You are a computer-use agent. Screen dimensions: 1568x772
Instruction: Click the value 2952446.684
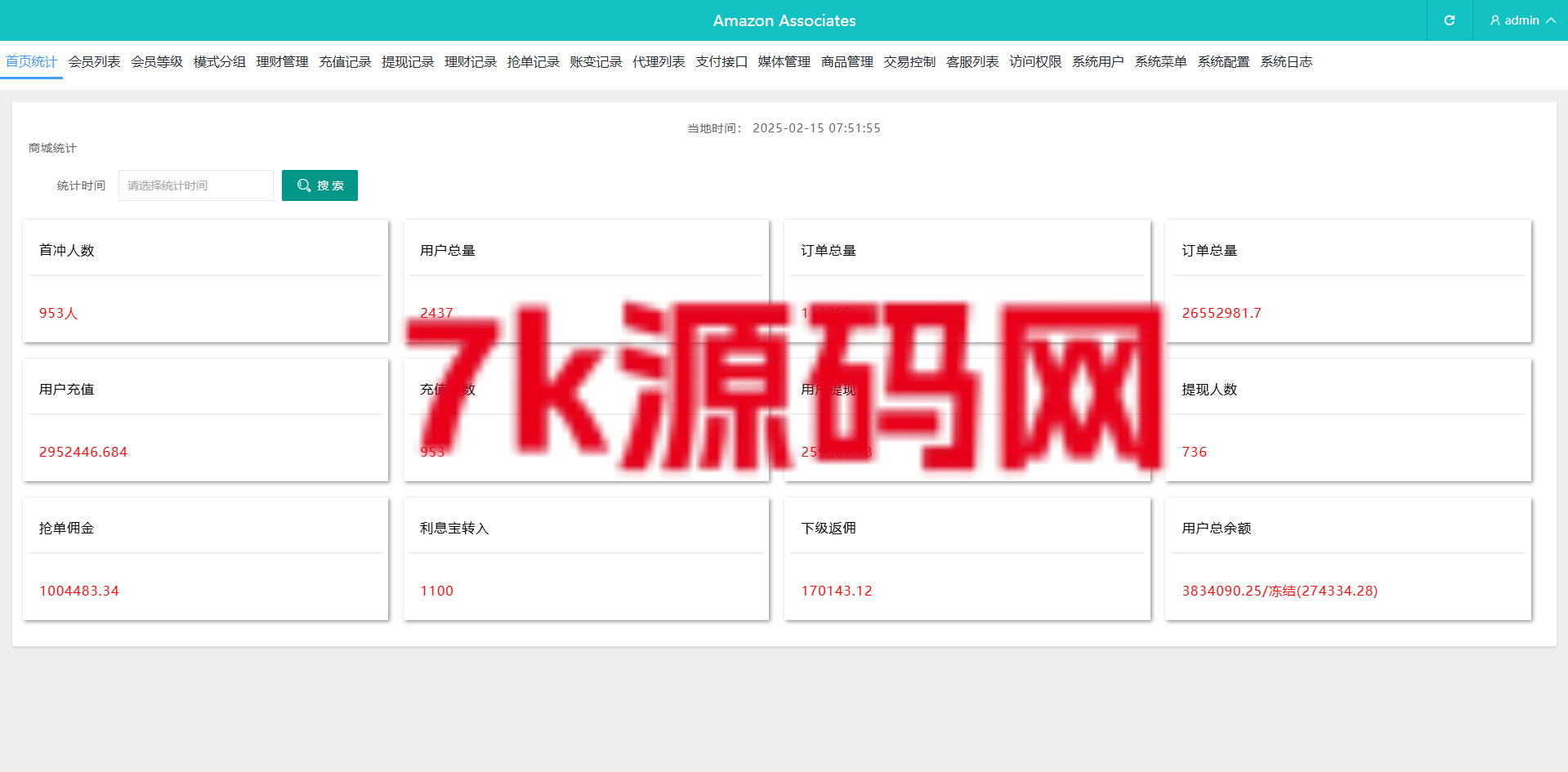click(83, 452)
